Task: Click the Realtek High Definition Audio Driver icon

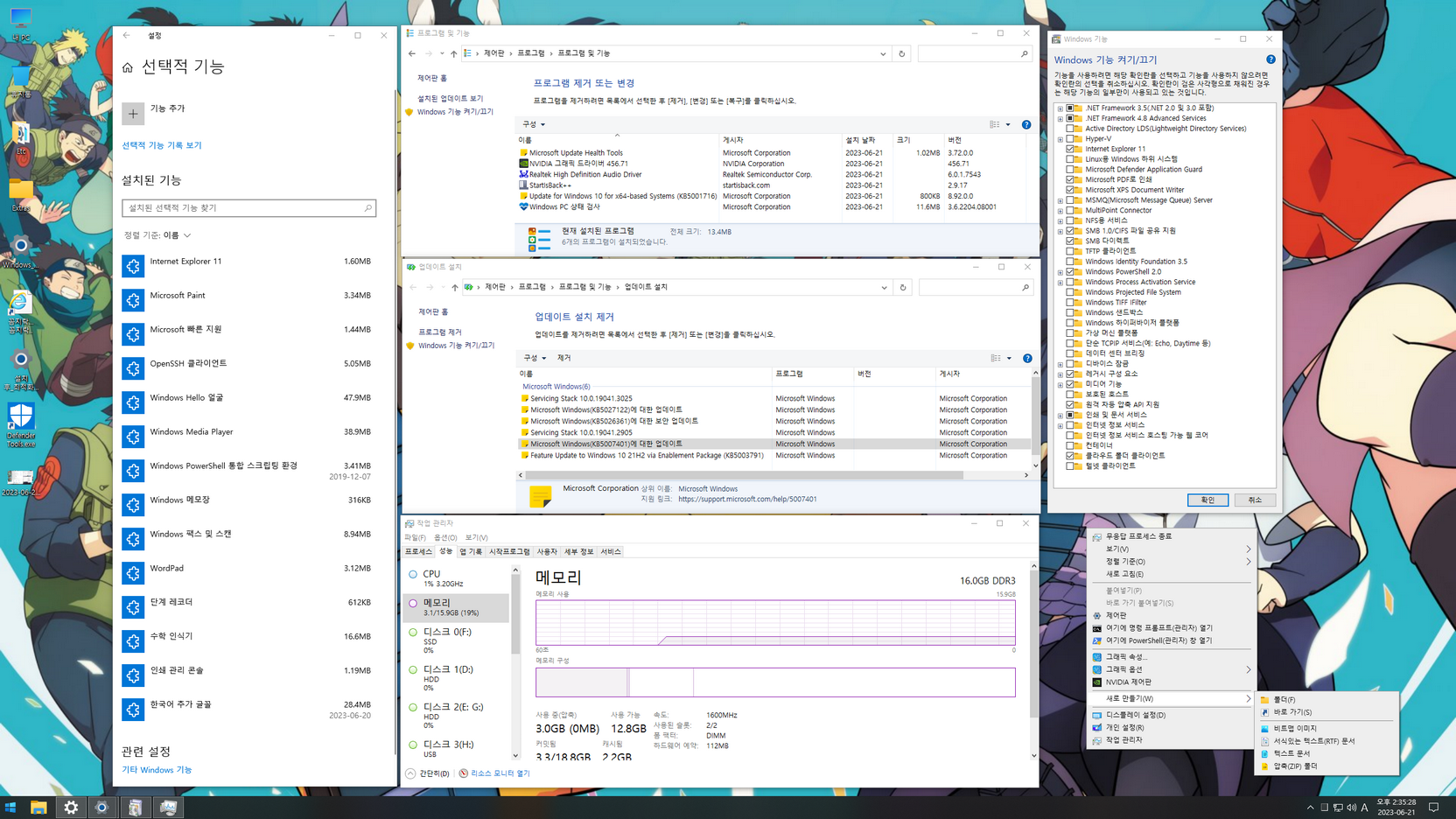Action: 523,174
